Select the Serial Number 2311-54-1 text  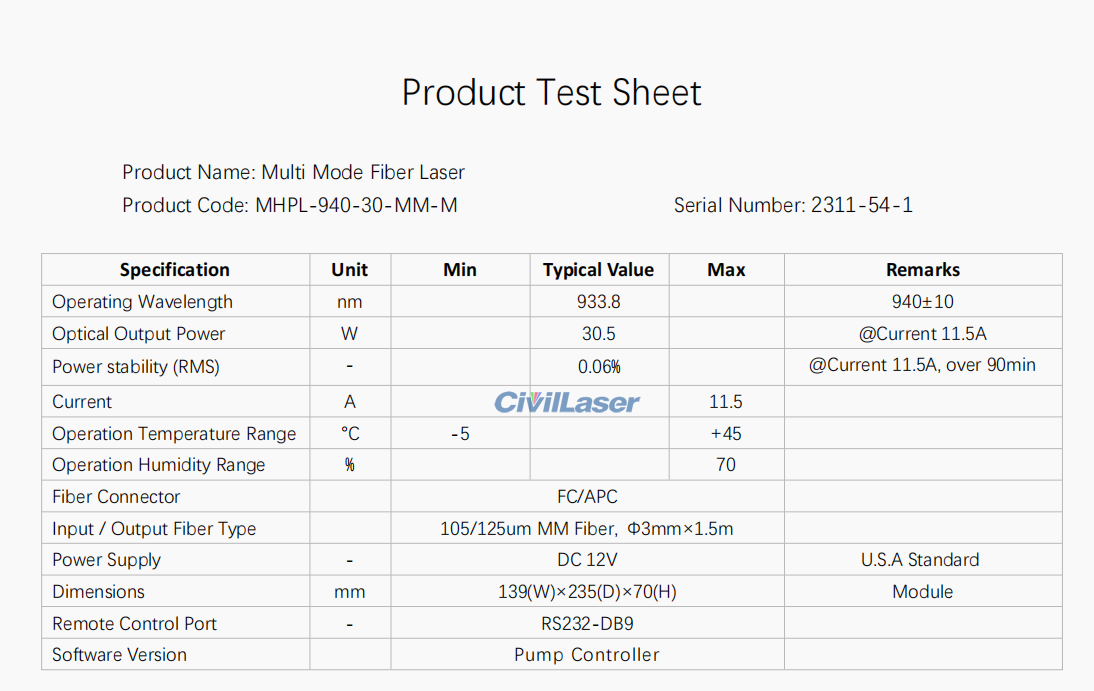point(793,205)
